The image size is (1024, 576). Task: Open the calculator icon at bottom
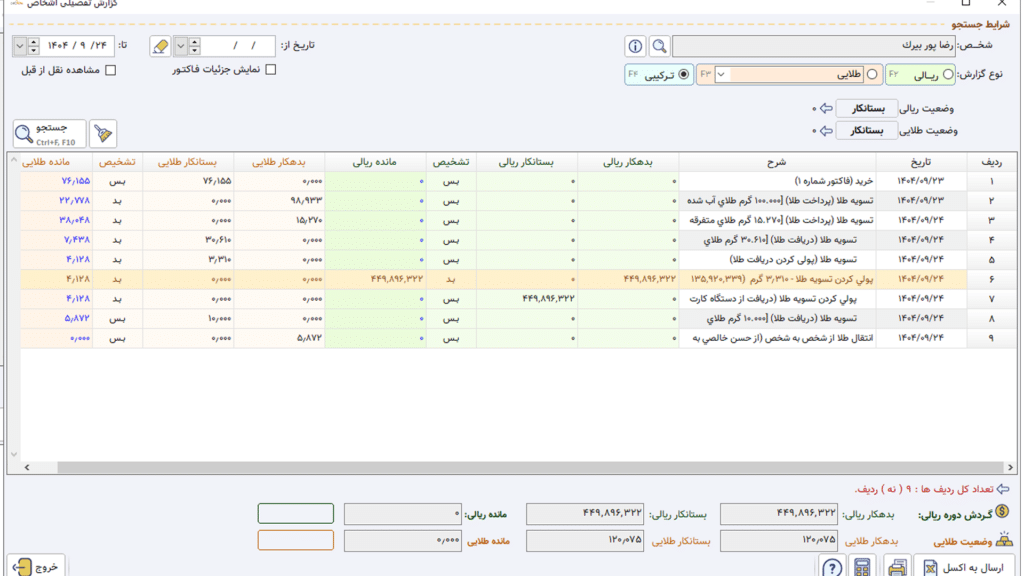click(x=862, y=567)
